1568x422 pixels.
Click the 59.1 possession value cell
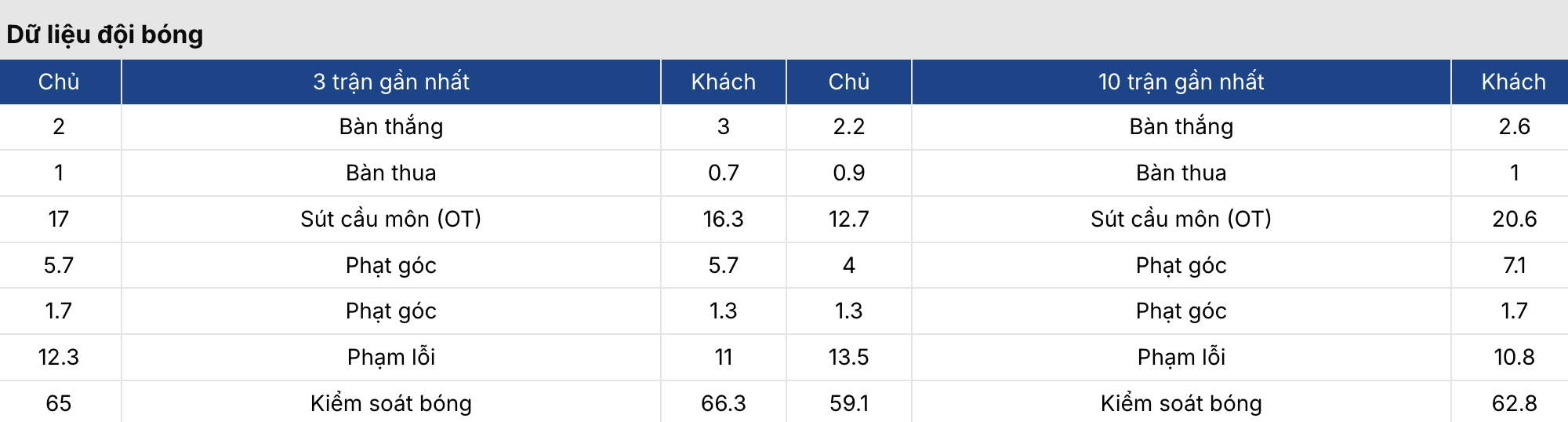[848, 403]
